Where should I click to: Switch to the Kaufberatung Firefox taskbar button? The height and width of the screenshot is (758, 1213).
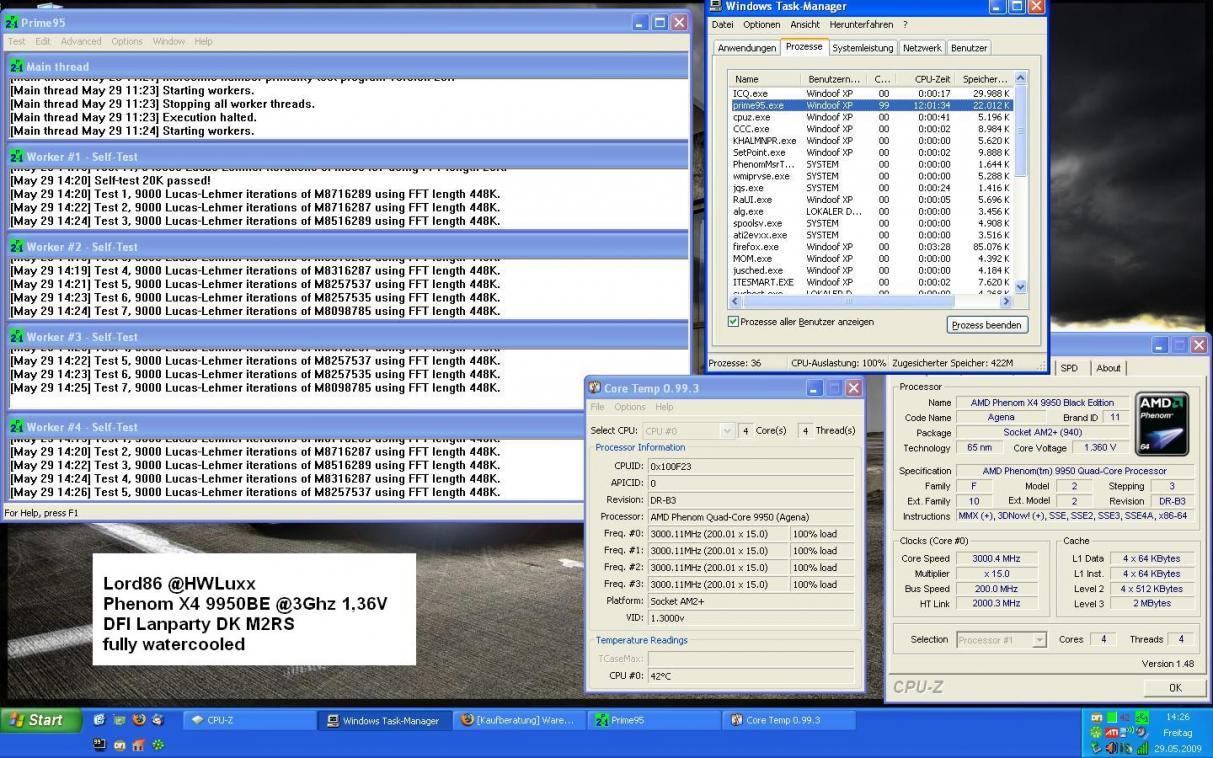point(518,720)
